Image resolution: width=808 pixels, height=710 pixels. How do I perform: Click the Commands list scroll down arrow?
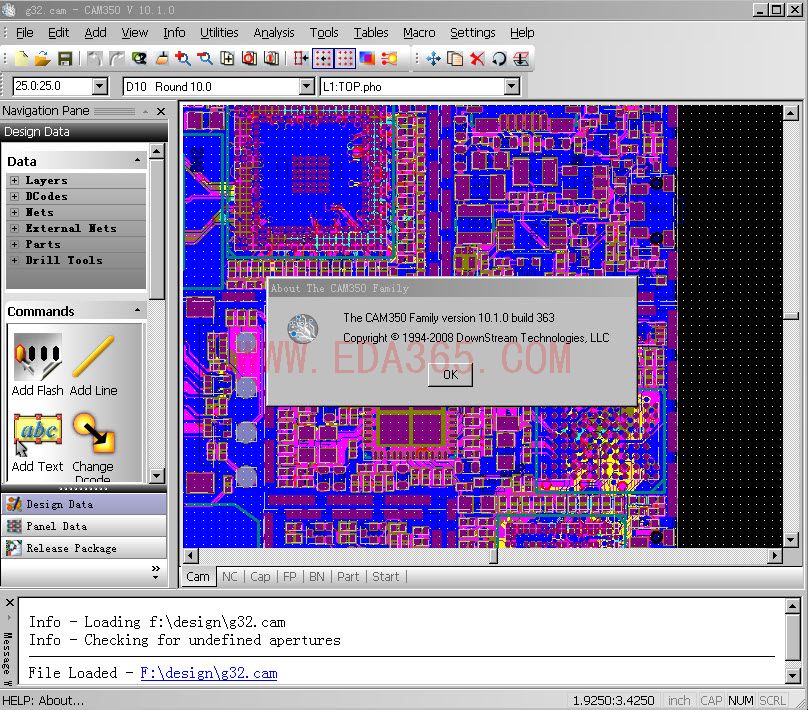pyautogui.click(x=157, y=475)
